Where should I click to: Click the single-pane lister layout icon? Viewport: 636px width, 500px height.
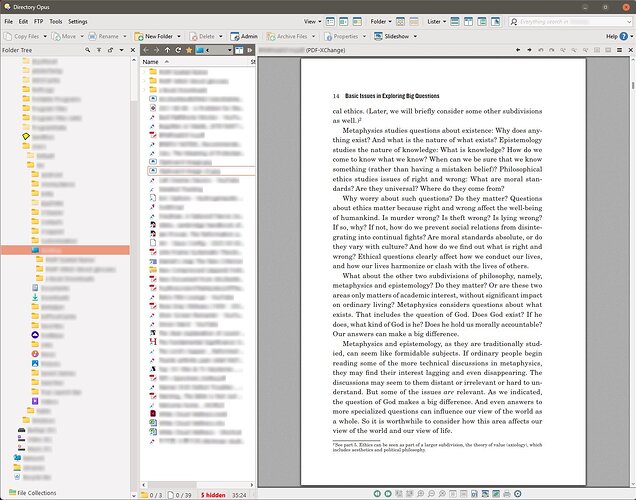pos(455,21)
